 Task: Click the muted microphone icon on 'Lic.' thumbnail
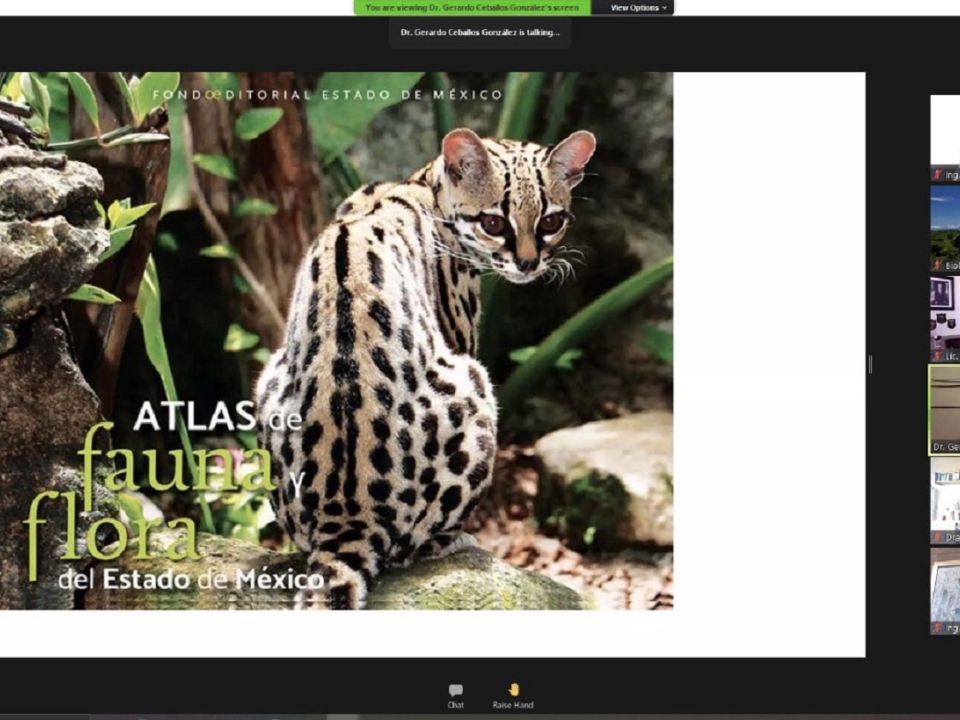coord(937,356)
